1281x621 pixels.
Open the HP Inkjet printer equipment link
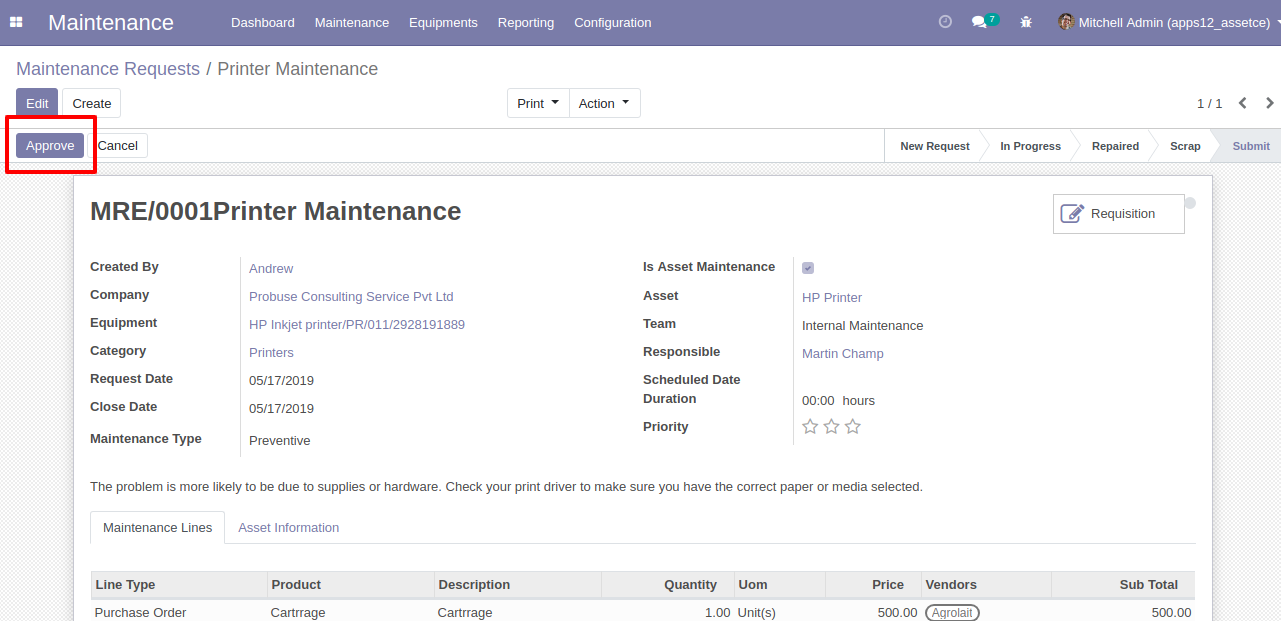(x=357, y=325)
